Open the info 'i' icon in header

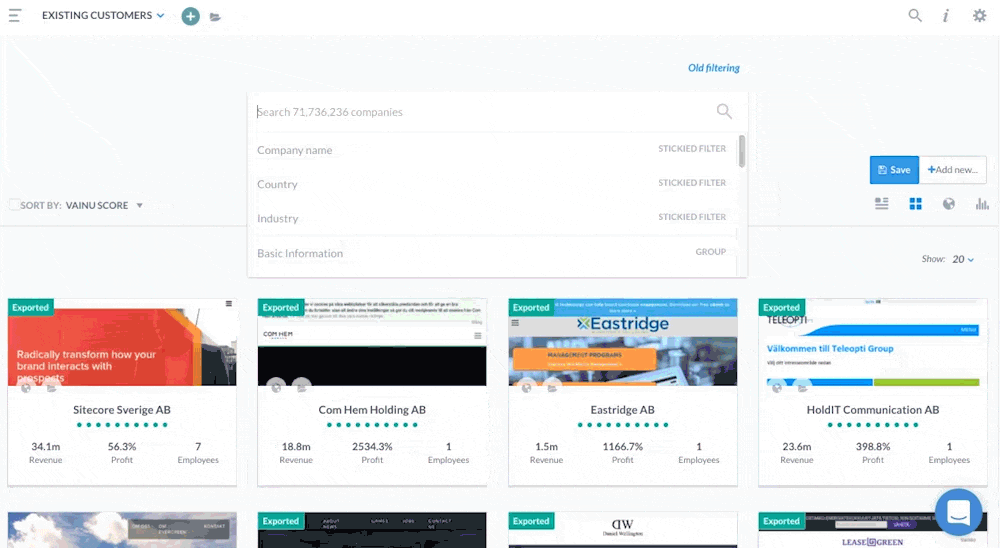tap(946, 15)
